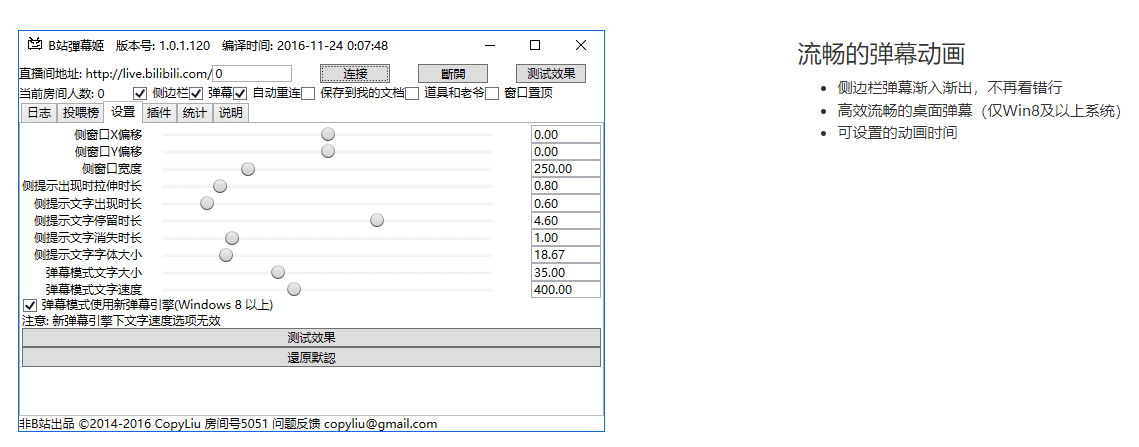1139x447 pixels.
Task: Click the 還原默認 reset button
Action: (x=312, y=358)
